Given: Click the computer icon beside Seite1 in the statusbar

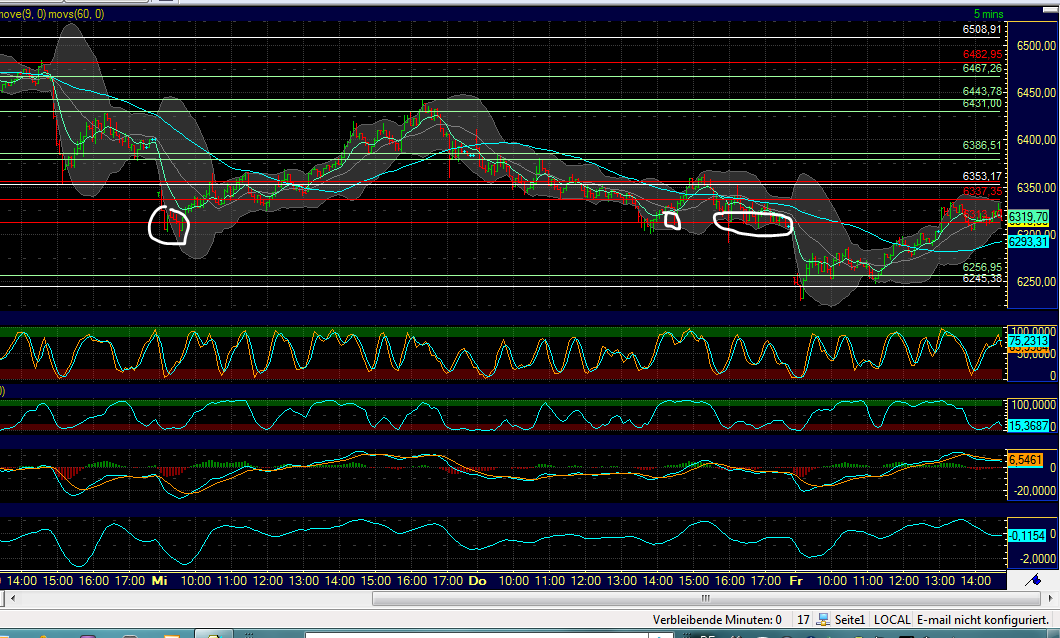Looking at the screenshot, I should click(824, 619).
